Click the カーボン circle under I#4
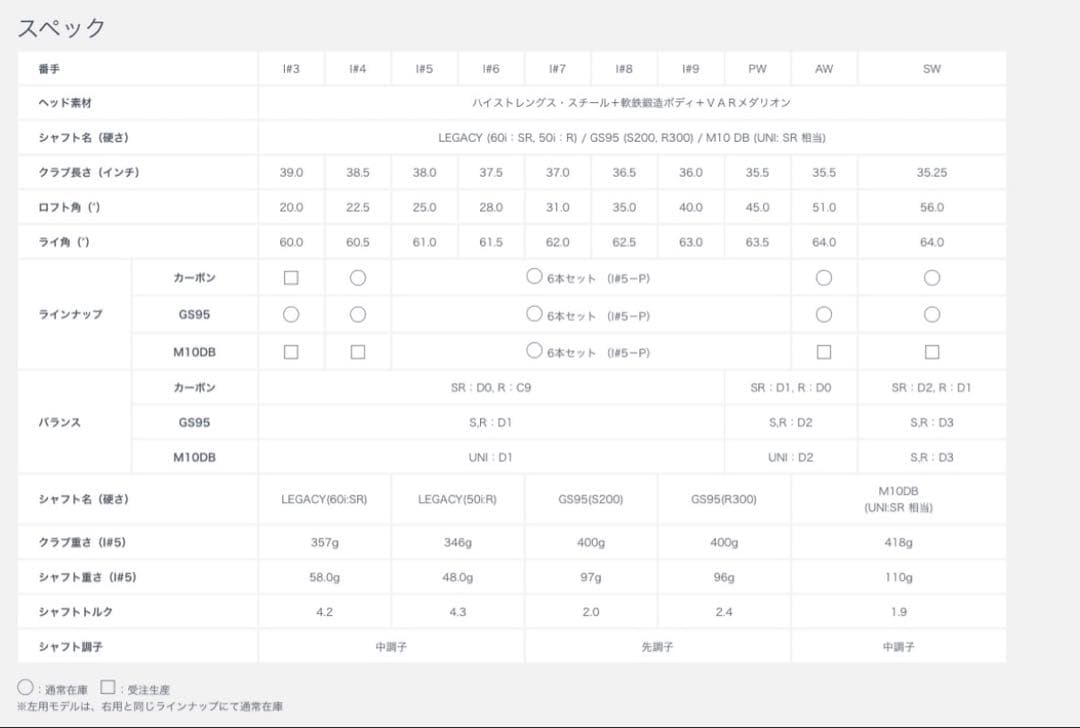Screen dimensions: 1080x728 pos(358,278)
